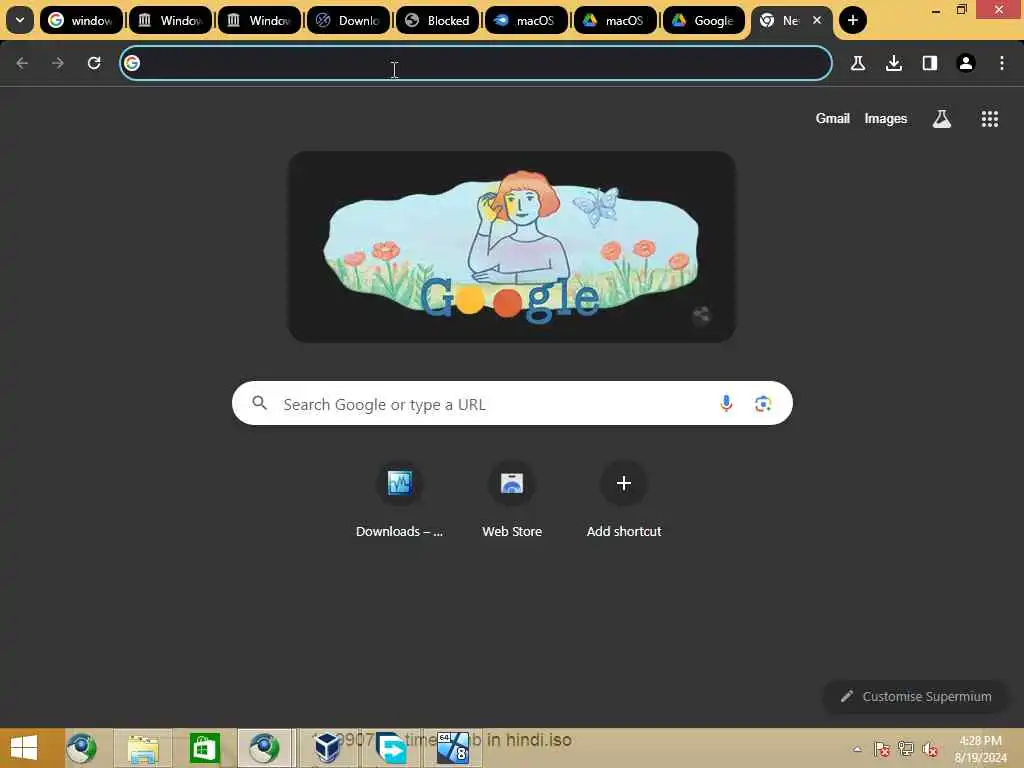
Task: Switch to the first 'window' Google tab
Action: tap(81, 20)
